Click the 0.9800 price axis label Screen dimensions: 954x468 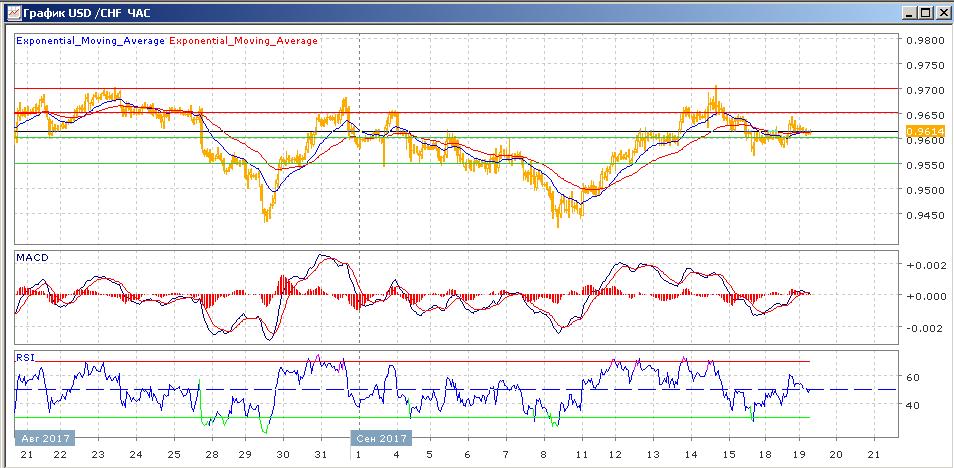925,41
